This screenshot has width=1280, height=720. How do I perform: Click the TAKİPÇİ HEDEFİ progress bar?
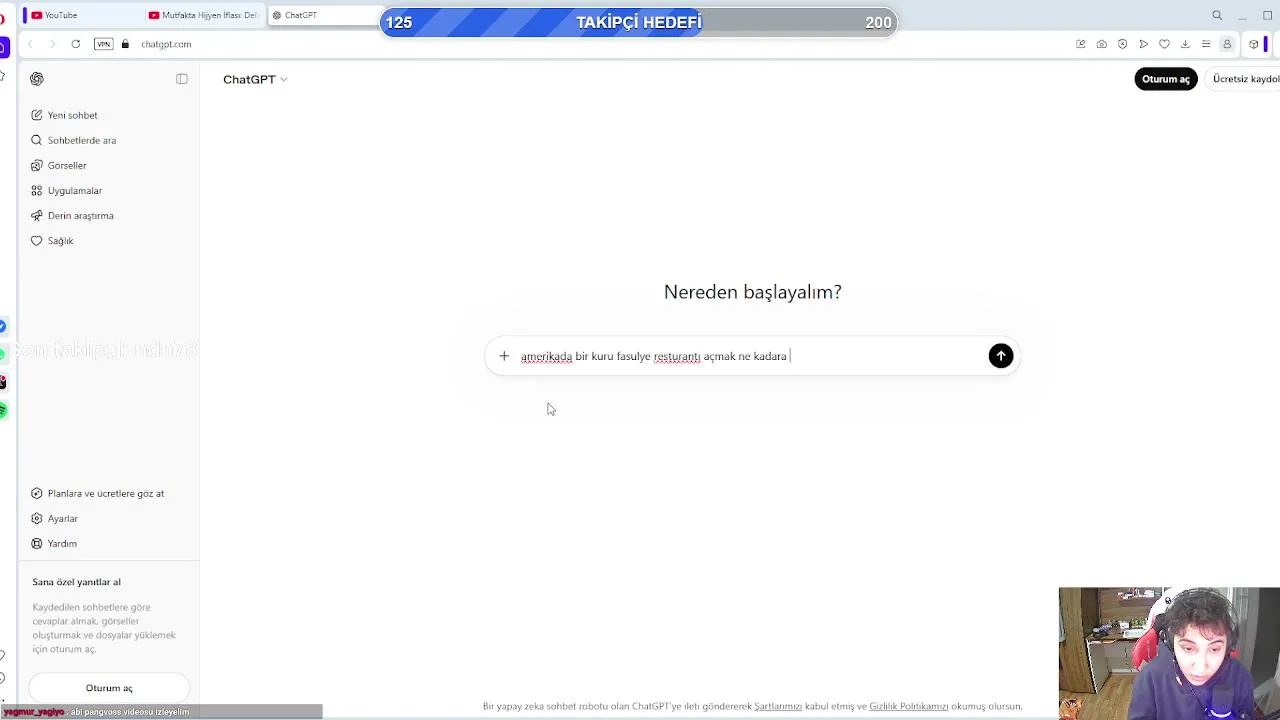point(639,22)
